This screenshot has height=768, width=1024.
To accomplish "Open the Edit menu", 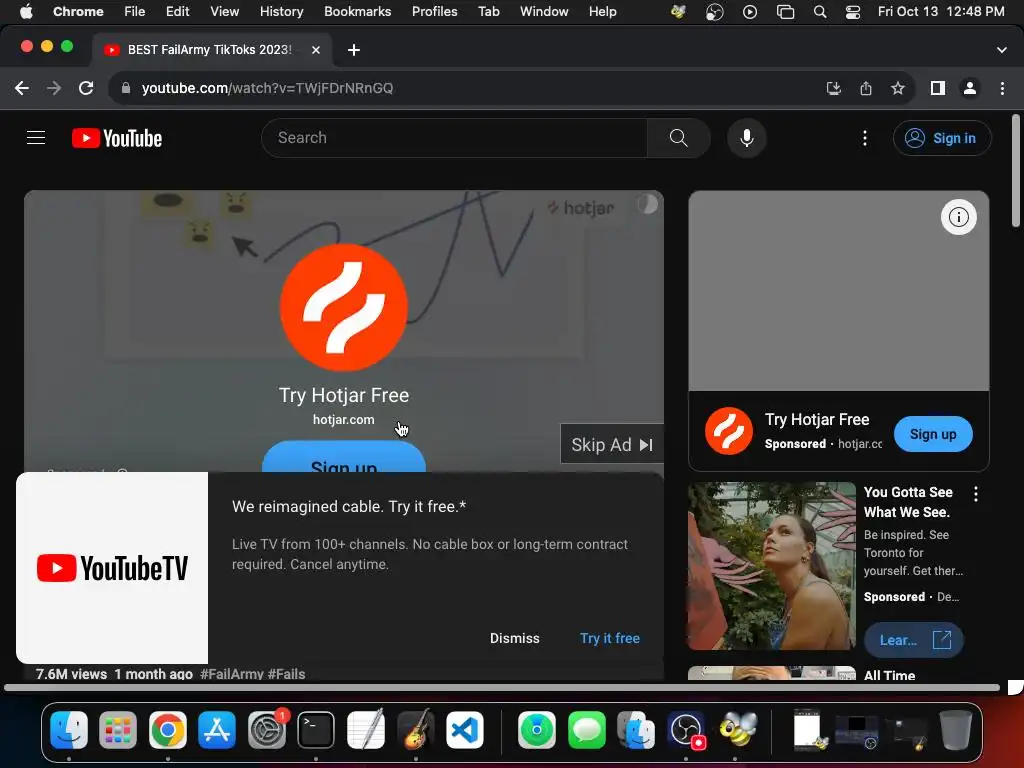I will (177, 12).
